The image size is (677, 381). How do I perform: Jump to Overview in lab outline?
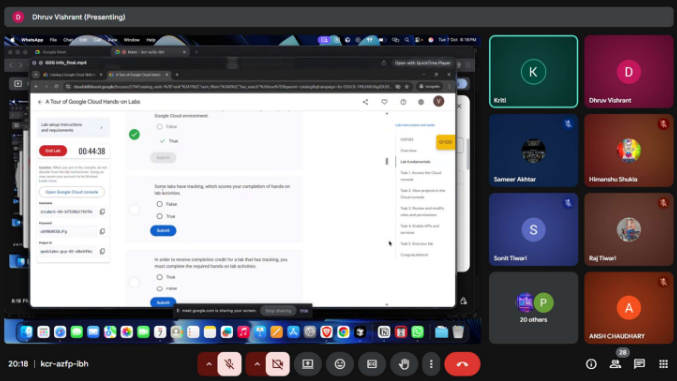click(408, 151)
